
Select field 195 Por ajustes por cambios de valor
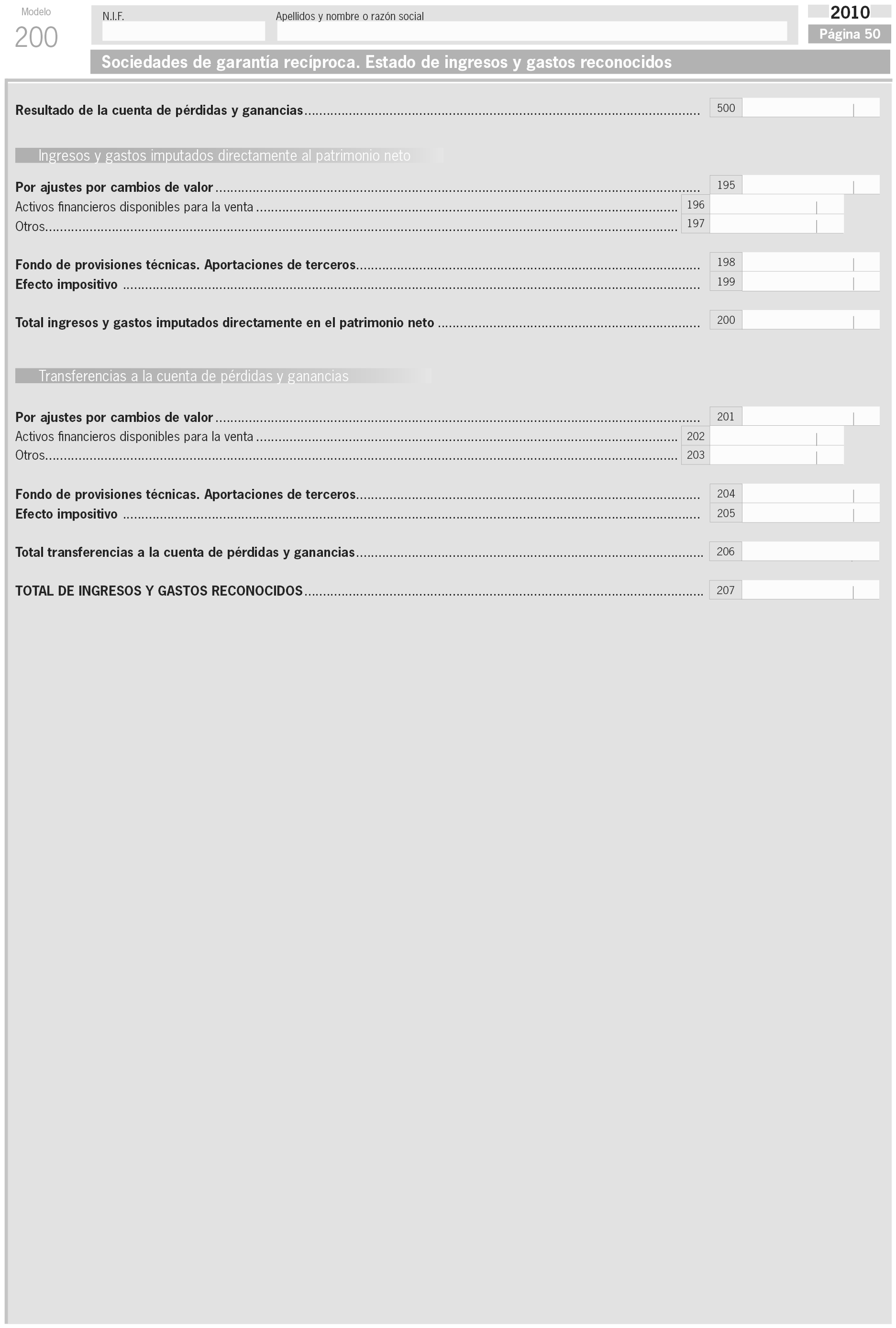click(810, 185)
